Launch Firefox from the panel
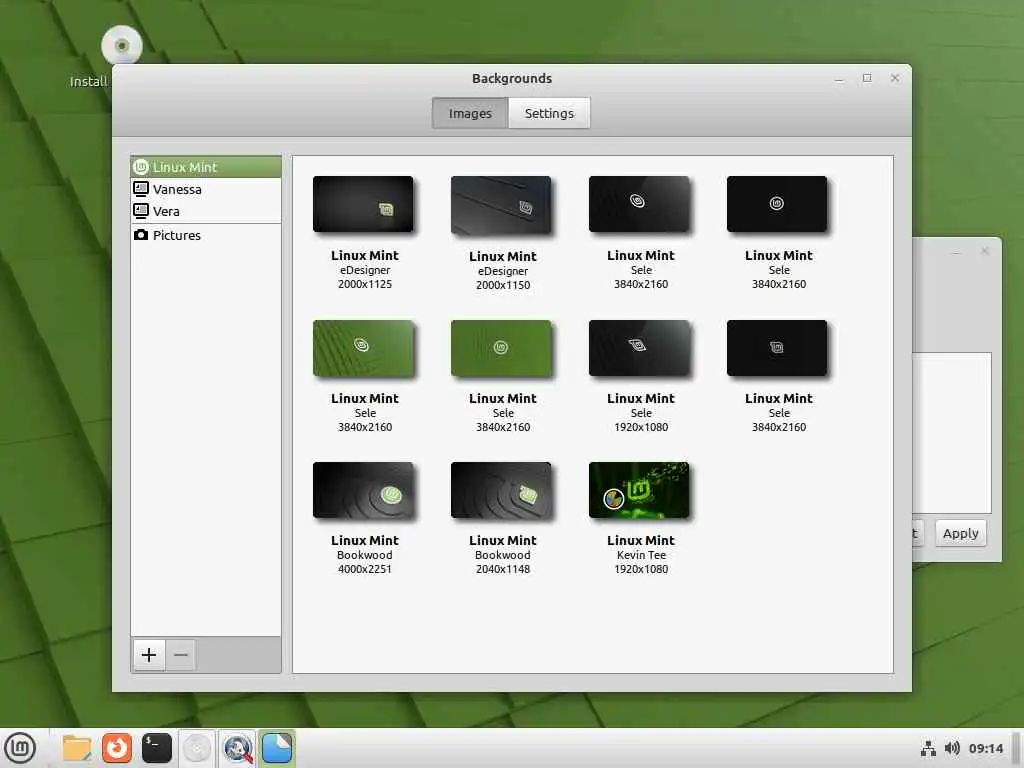1024x768 pixels. point(117,748)
